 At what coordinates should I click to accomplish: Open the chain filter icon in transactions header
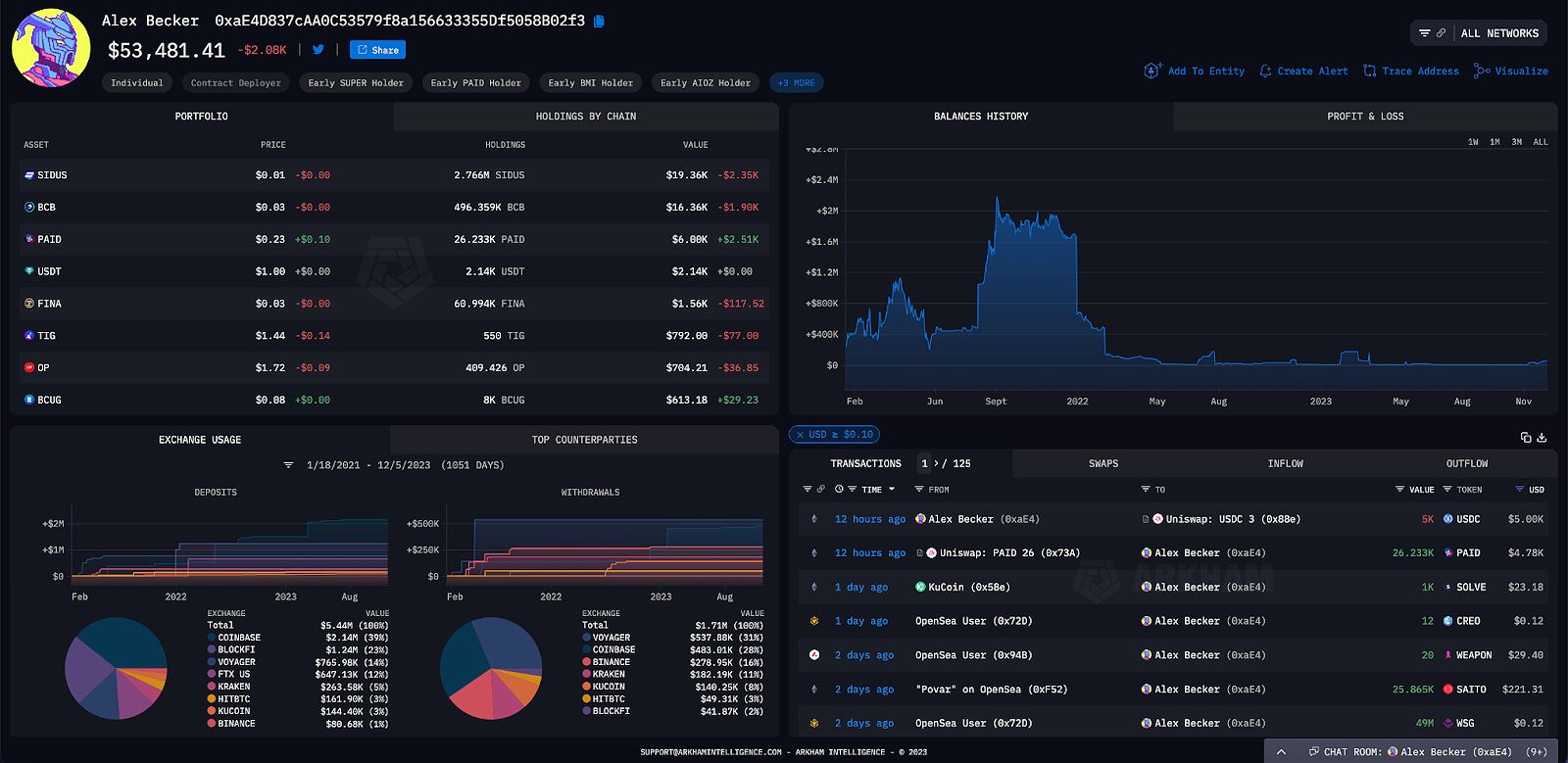tap(808, 489)
